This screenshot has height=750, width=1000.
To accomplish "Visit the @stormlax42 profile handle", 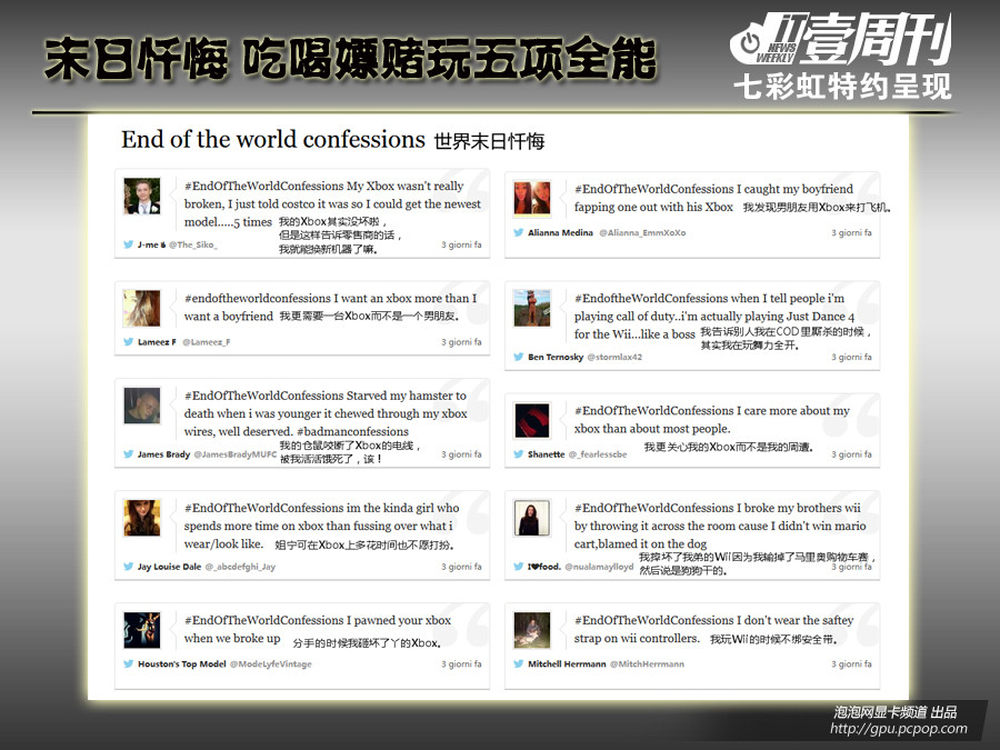I will coord(614,357).
